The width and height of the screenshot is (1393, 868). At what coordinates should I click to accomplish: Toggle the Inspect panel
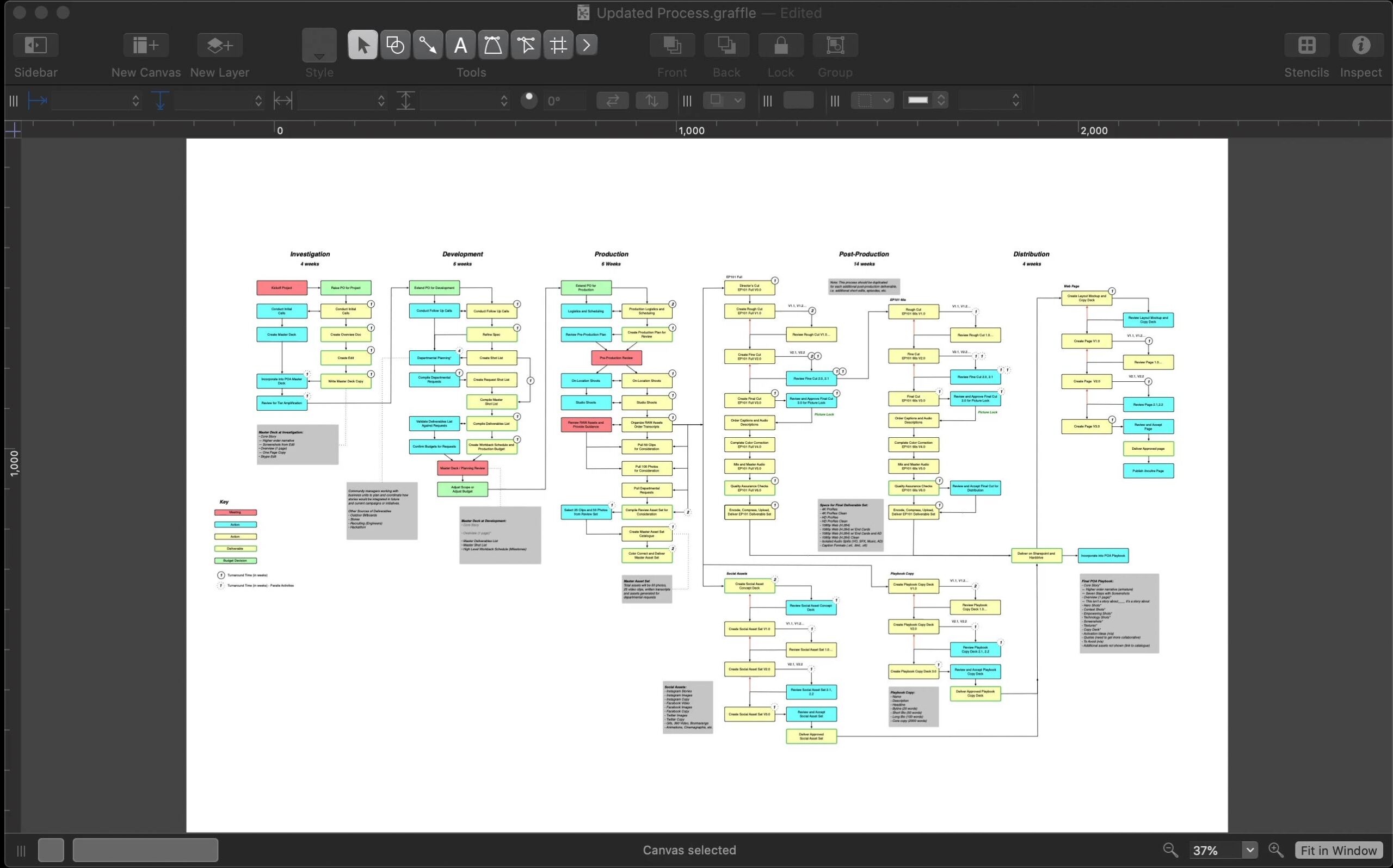click(1360, 45)
